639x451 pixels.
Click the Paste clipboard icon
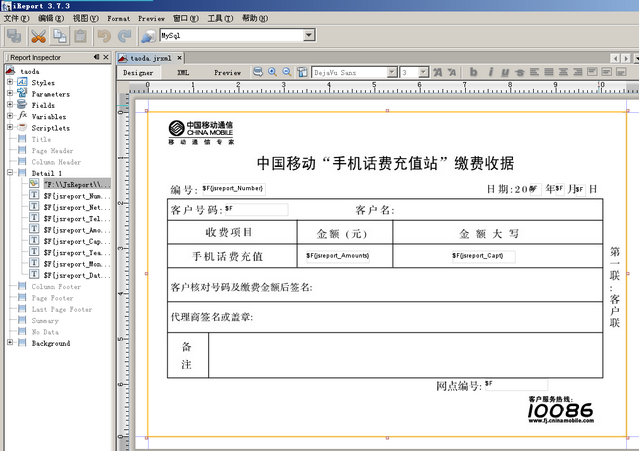point(81,36)
